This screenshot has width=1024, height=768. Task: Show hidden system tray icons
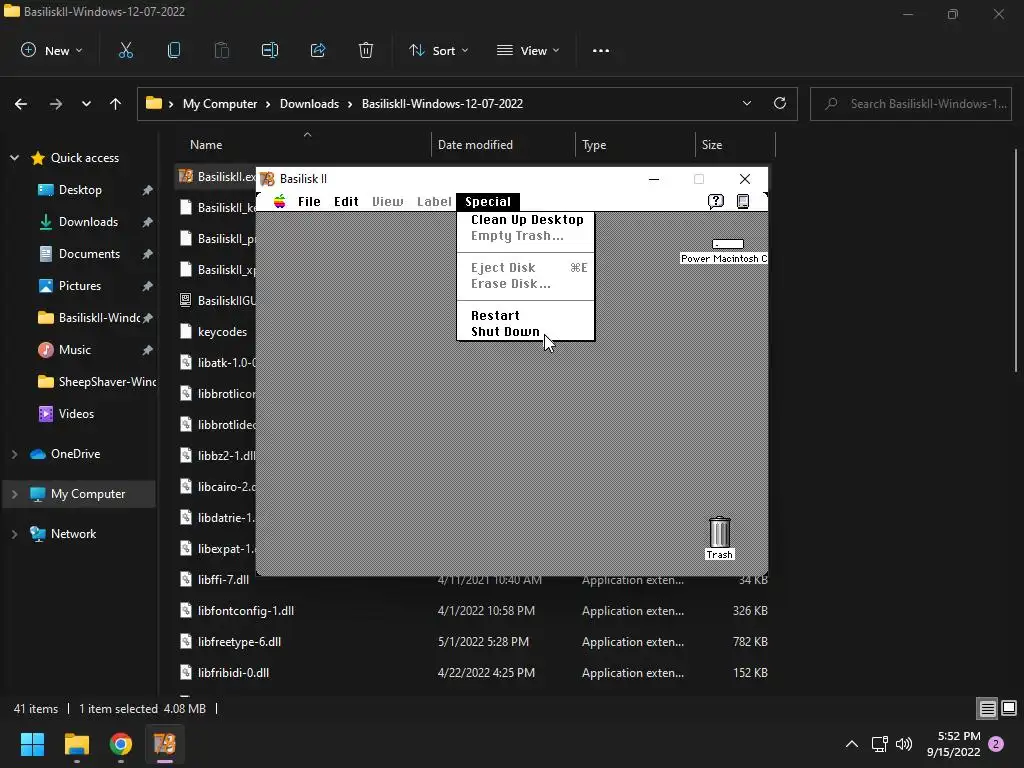click(x=852, y=744)
